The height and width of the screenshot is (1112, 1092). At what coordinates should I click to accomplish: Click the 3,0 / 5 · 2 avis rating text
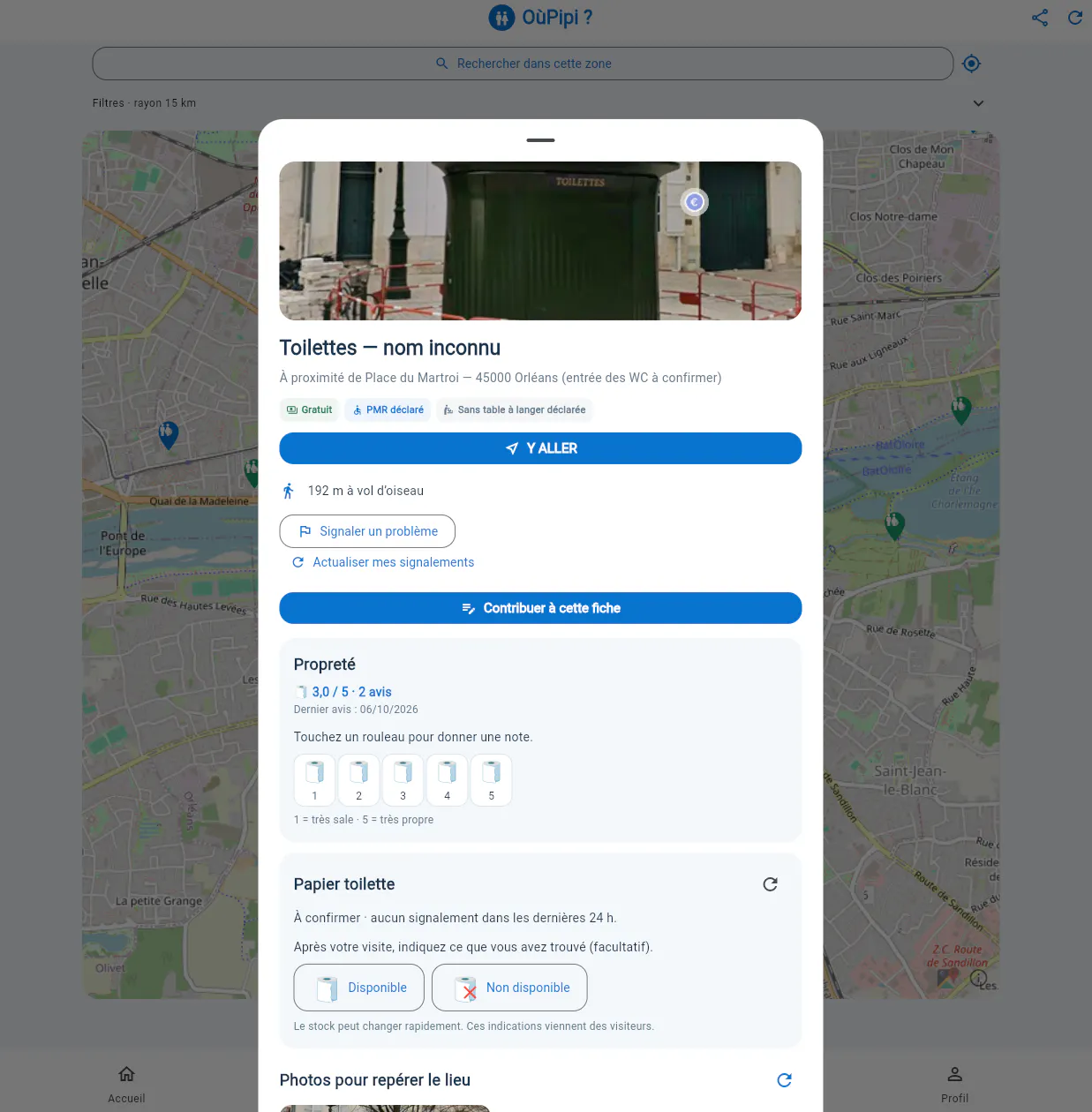(351, 692)
